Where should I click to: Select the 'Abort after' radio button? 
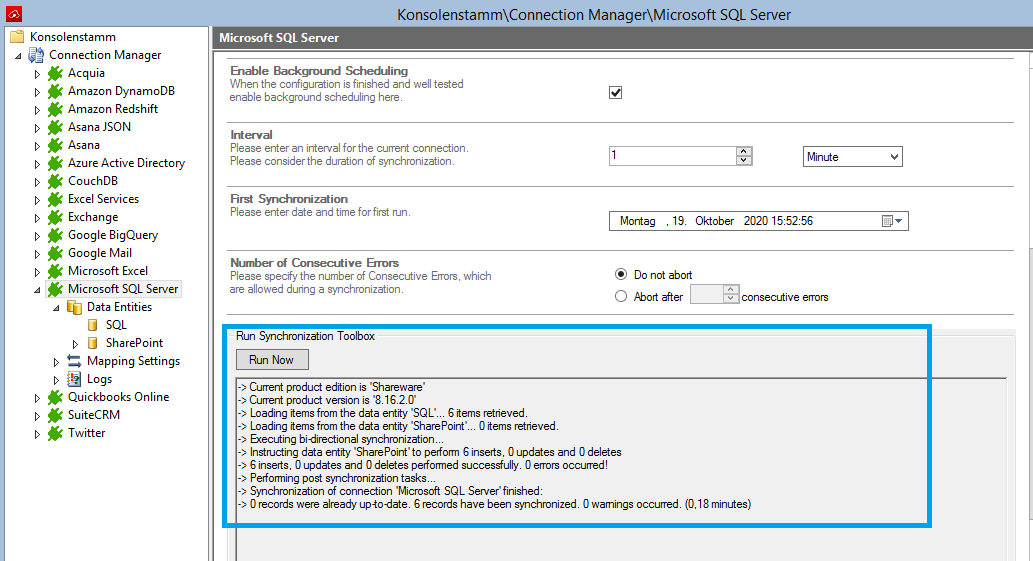pos(621,296)
